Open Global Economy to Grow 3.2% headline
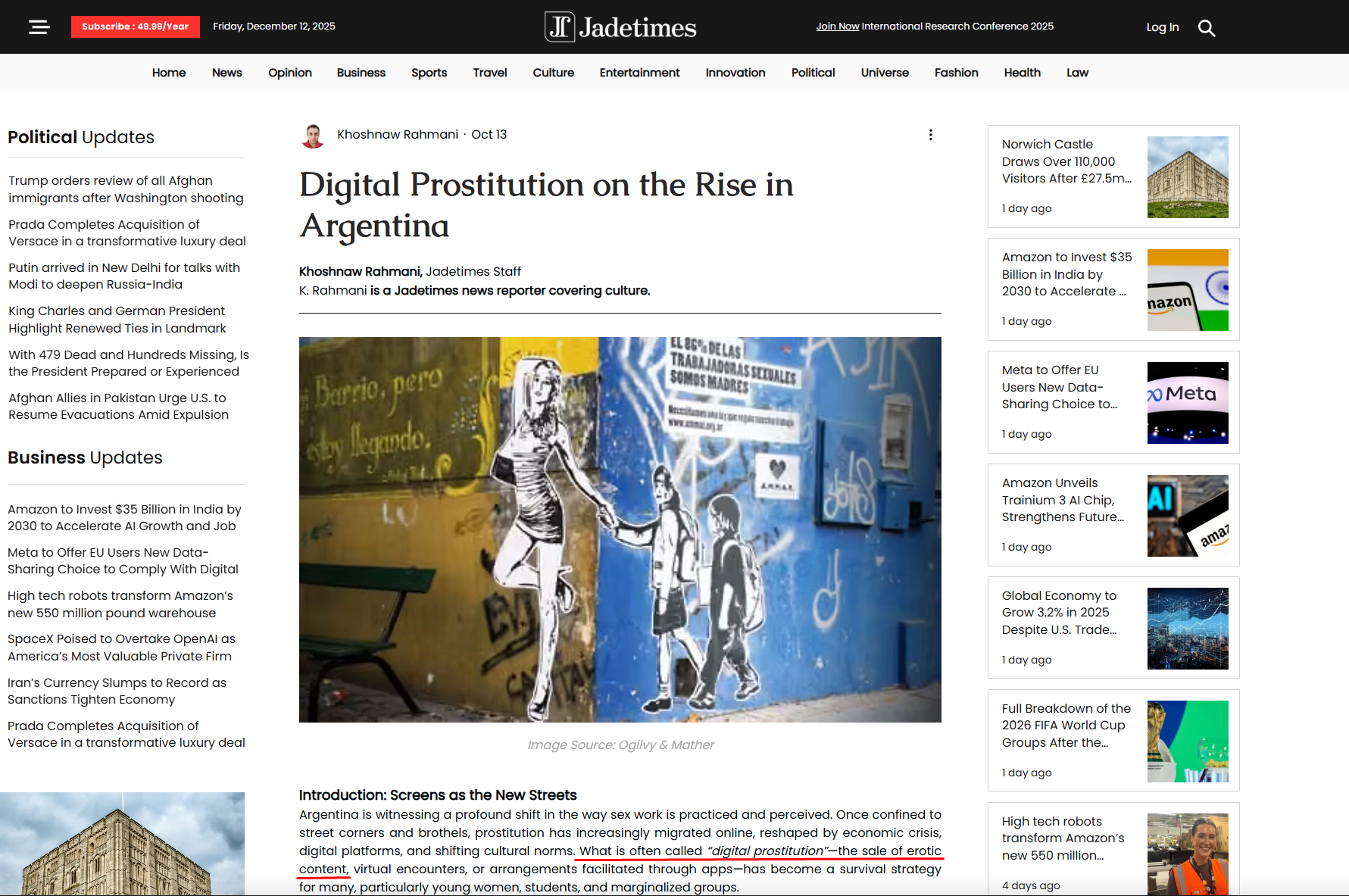Viewport: 1349px width, 896px height. [1060, 613]
